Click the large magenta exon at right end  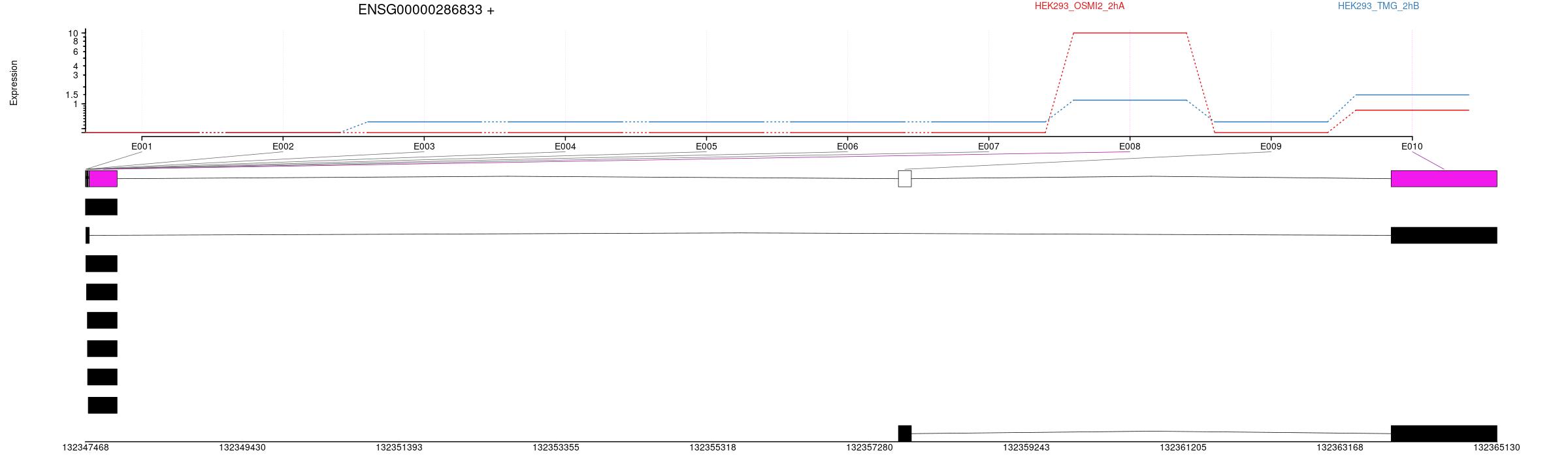pyautogui.click(x=1444, y=179)
